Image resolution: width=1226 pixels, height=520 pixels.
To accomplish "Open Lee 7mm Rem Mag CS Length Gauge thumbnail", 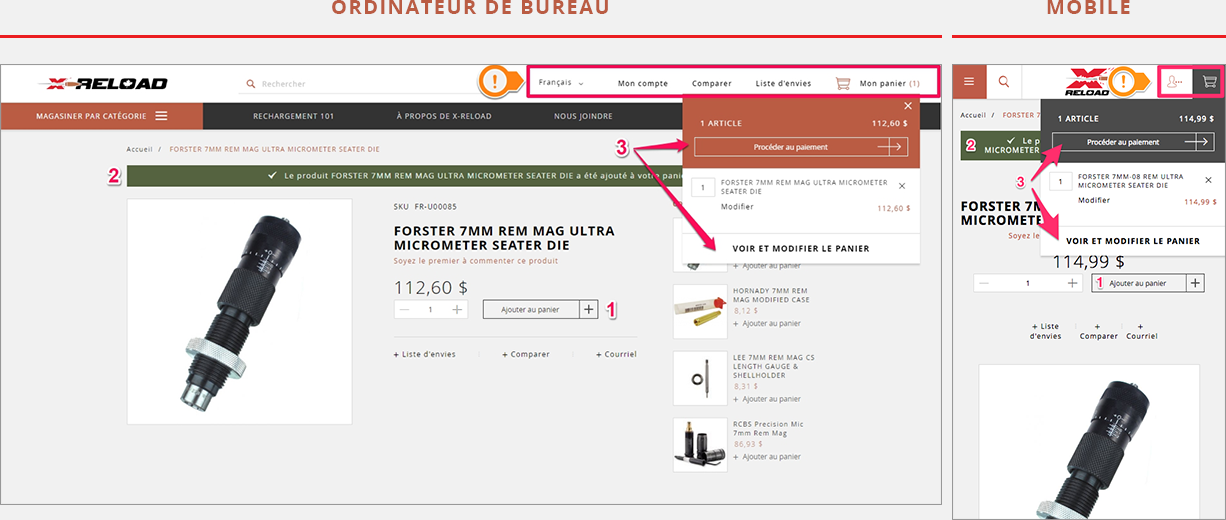I will [x=700, y=377].
